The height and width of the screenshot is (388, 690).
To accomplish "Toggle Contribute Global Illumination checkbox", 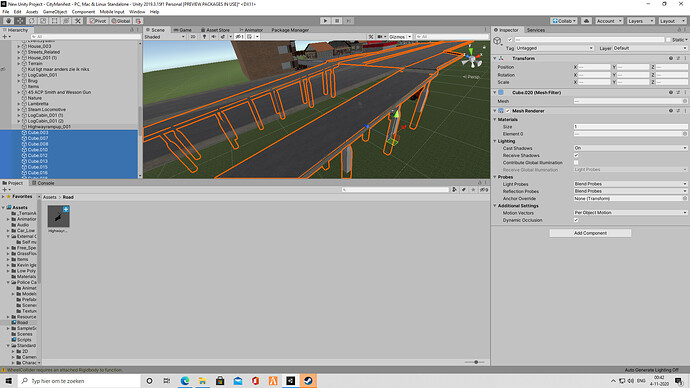I will point(576,163).
